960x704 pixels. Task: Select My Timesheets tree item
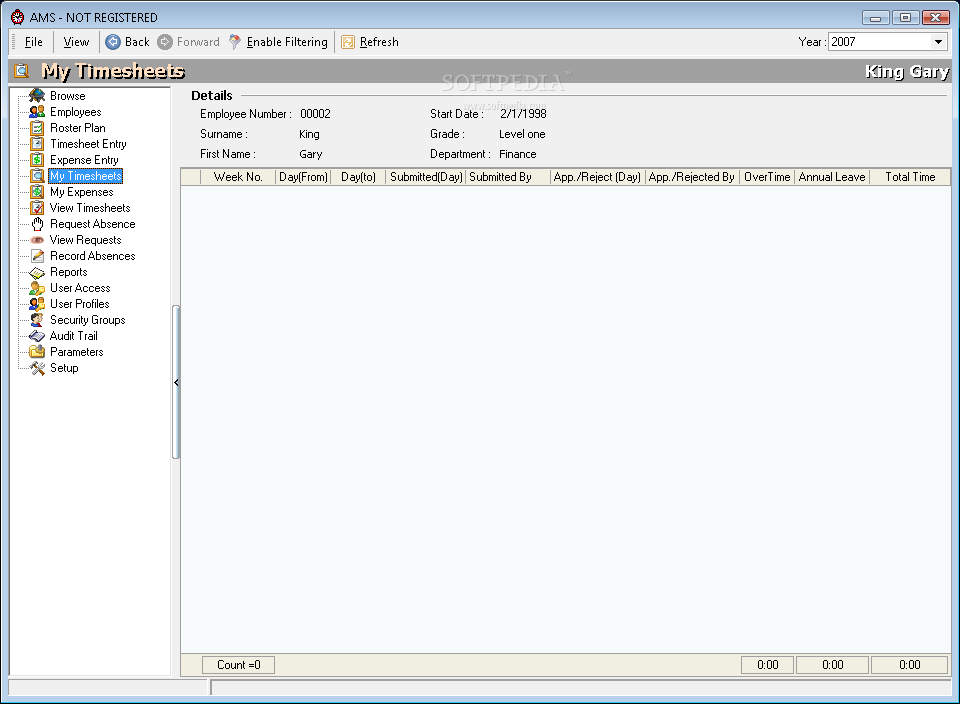(86, 176)
